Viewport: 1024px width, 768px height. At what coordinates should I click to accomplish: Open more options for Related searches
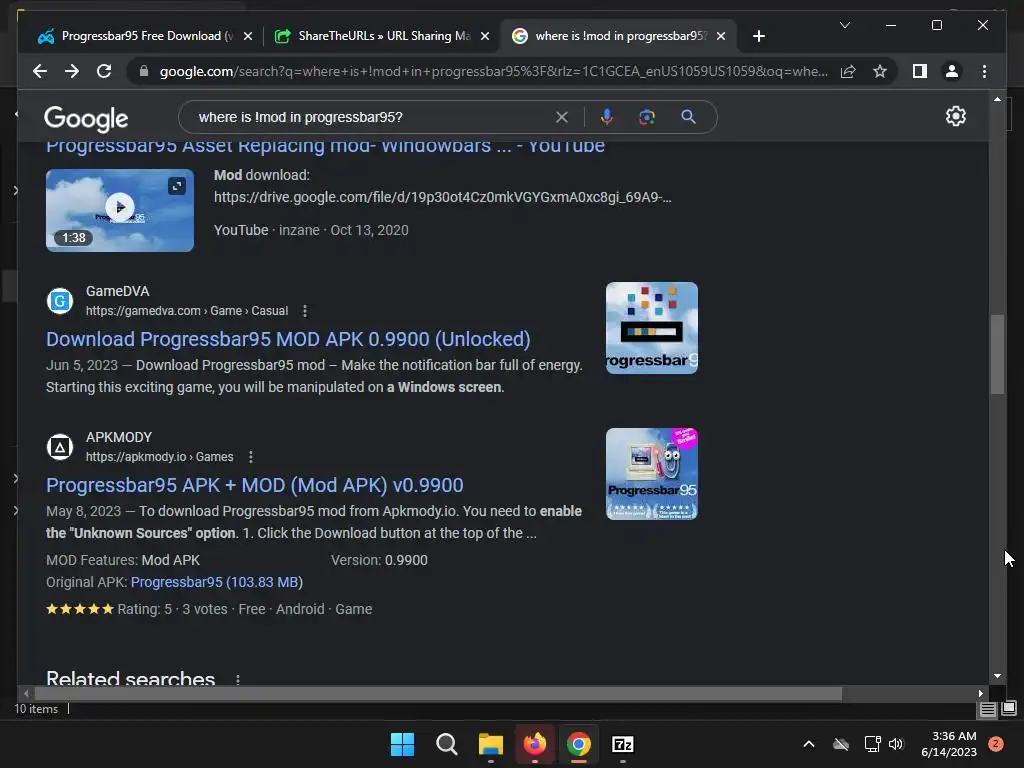pos(238,680)
